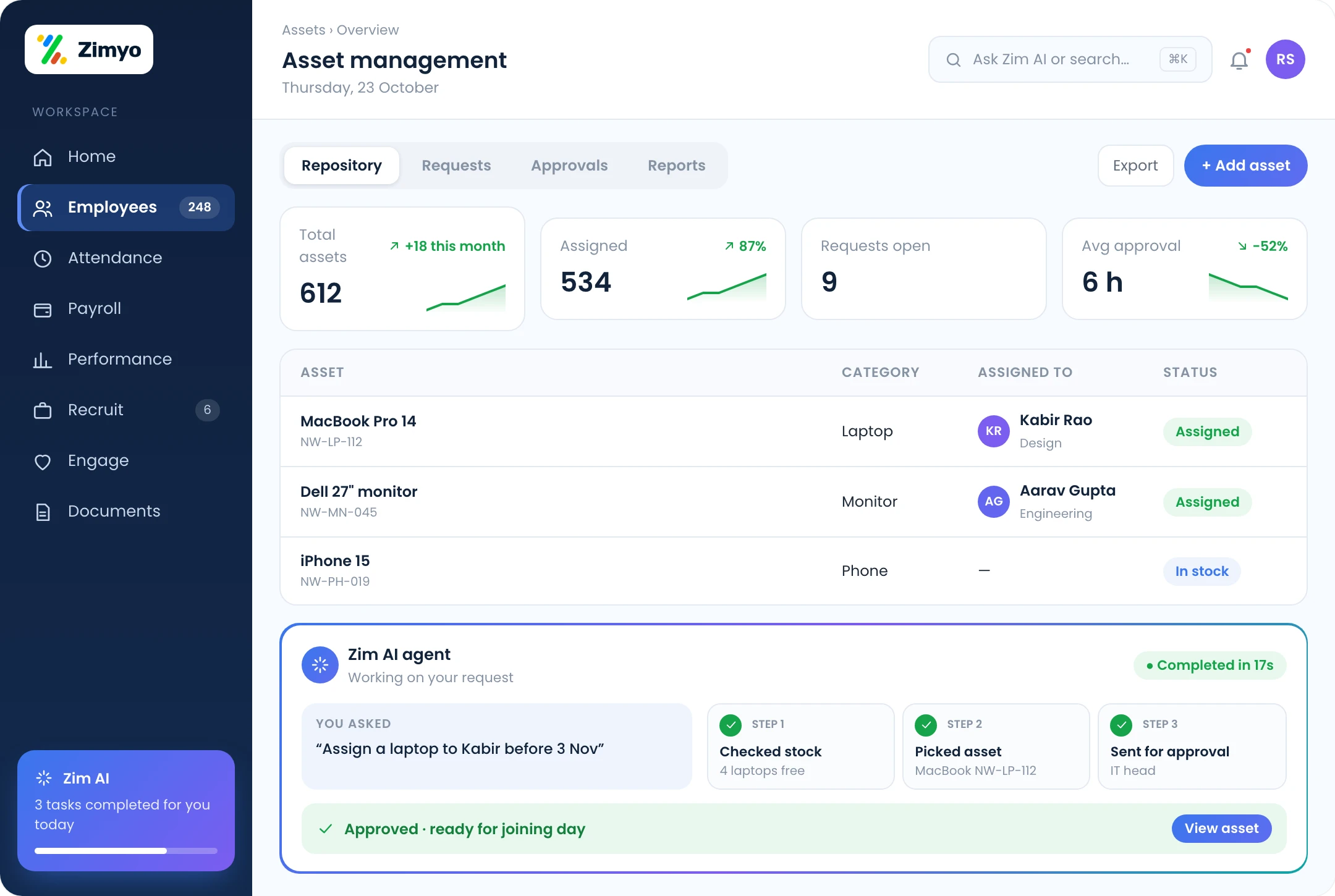Screen dimensions: 1335x896
Task: Select the Dell 27" monitor asset name
Action: click(358, 492)
